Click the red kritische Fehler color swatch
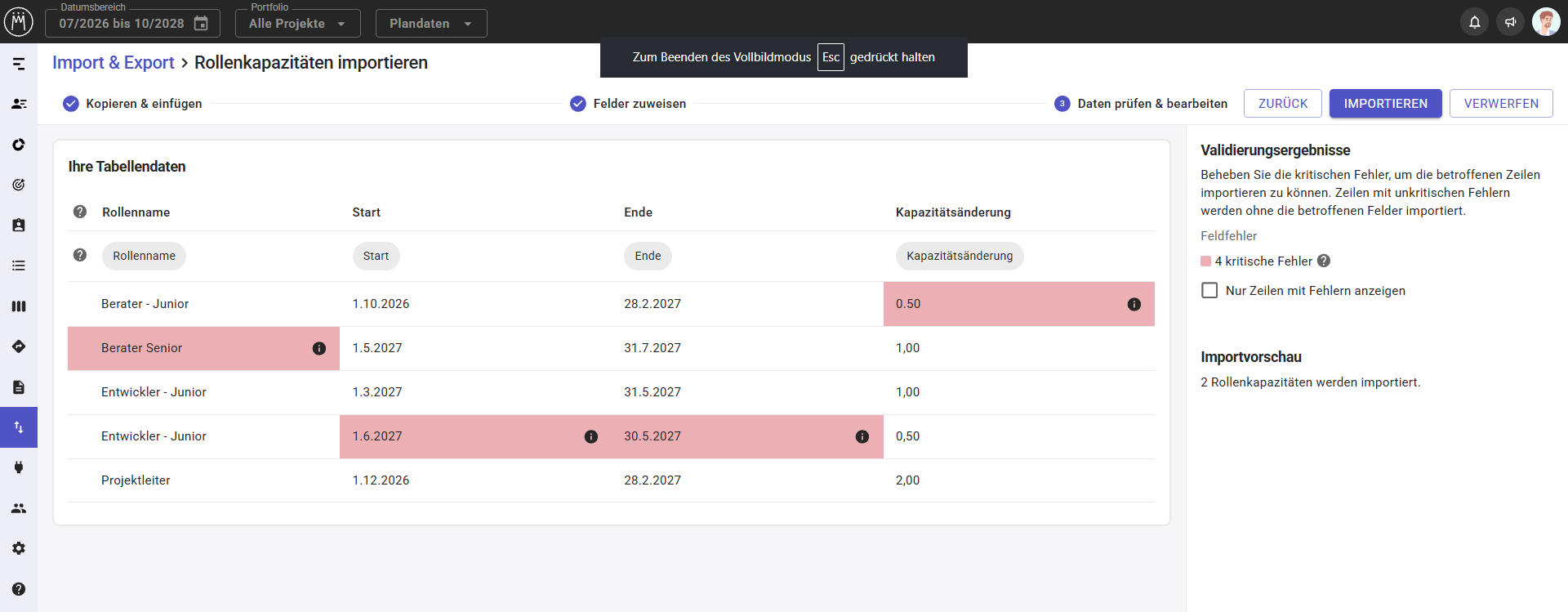The height and width of the screenshot is (612, 1568). [1205, 261]
